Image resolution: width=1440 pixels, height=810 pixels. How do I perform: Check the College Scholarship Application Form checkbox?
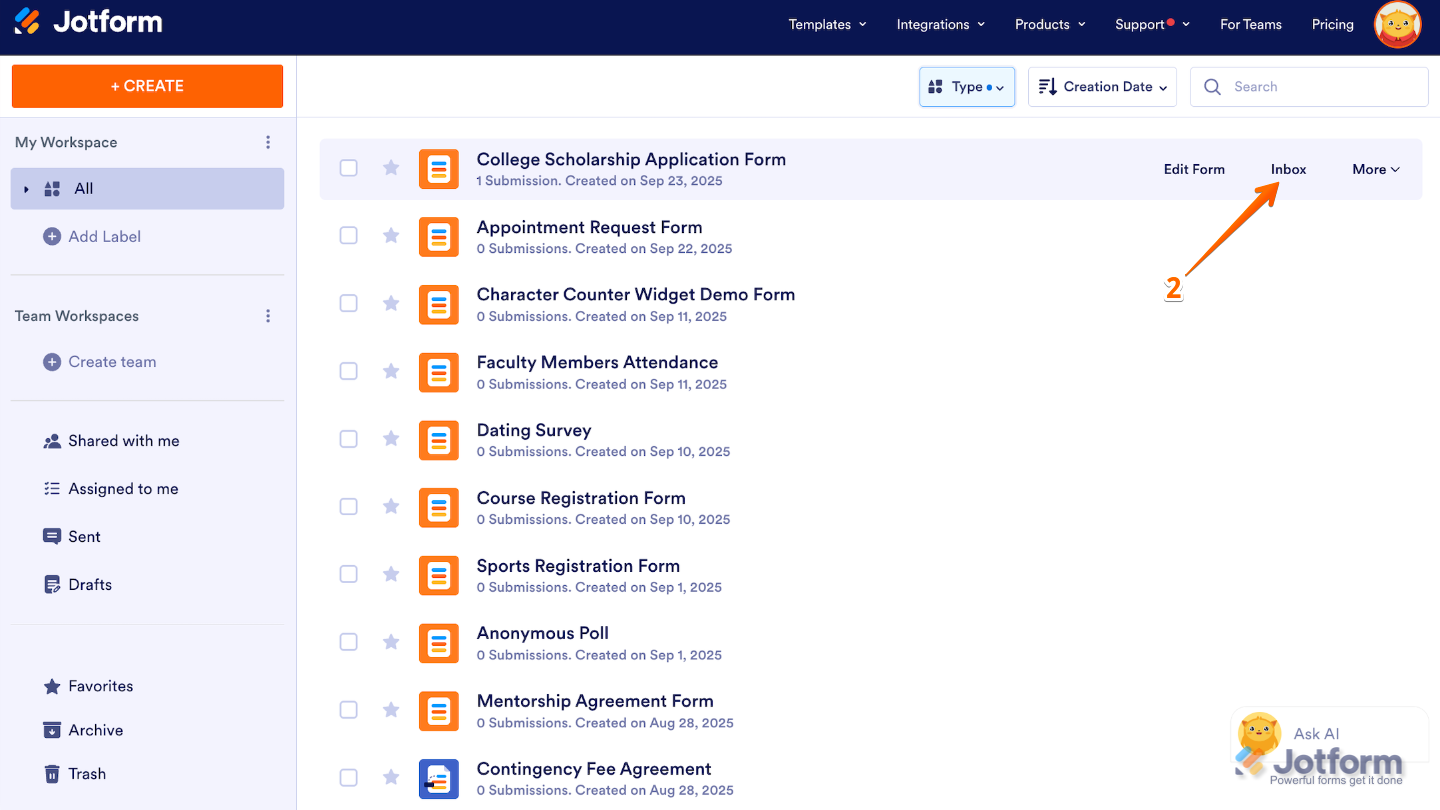pos(348,168)
